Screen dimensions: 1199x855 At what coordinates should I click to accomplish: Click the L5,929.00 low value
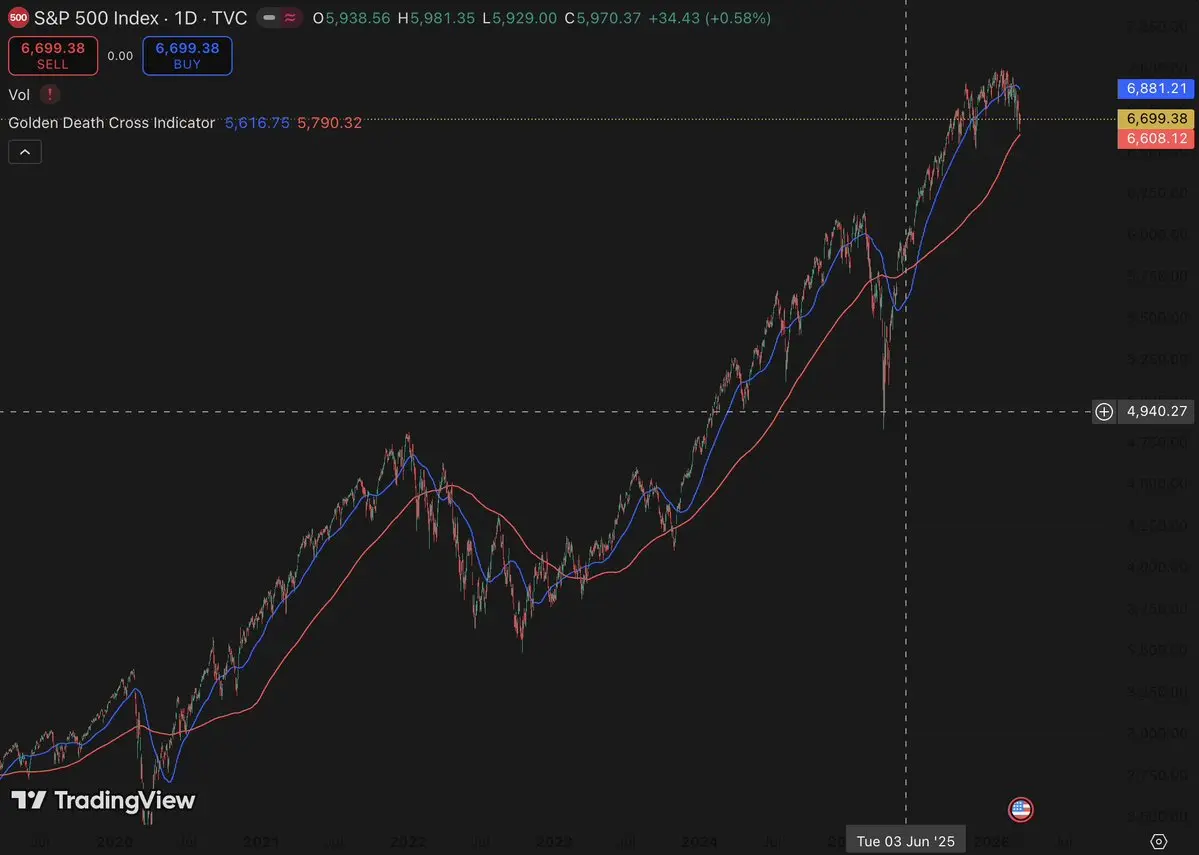[520, 18]
